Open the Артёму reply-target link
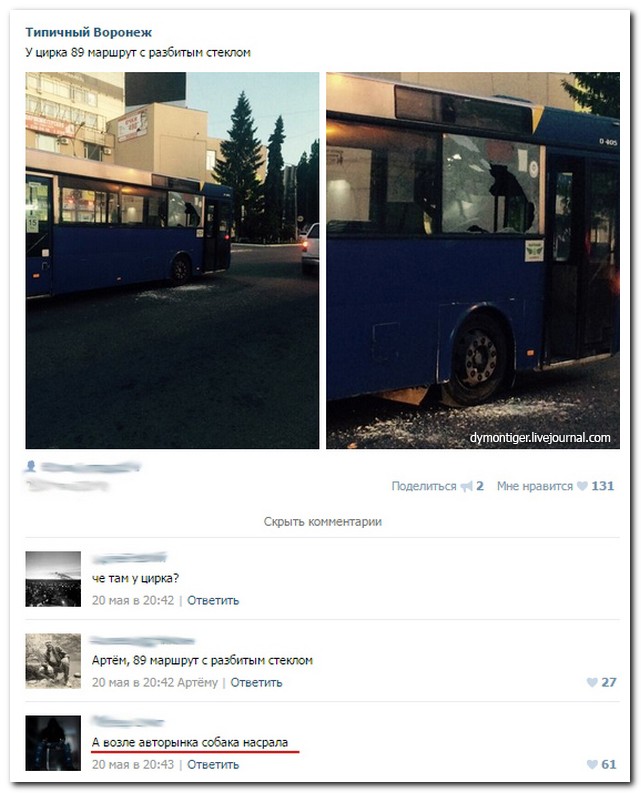Image resolution: width=641 pixels, height=793 pixels. [198, 682]
